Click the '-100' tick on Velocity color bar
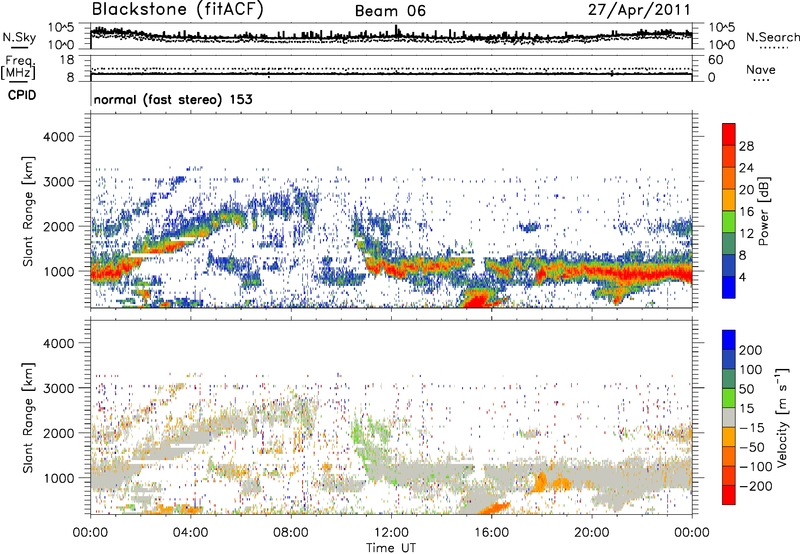The image size is (800, 554). pos(756,466)
